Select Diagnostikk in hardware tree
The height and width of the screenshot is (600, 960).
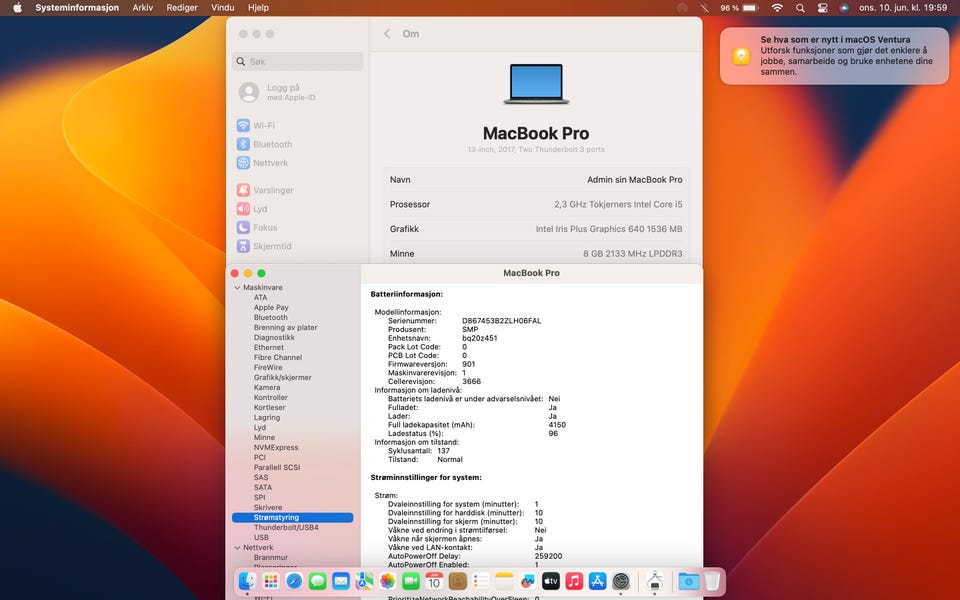click(274, 337)
